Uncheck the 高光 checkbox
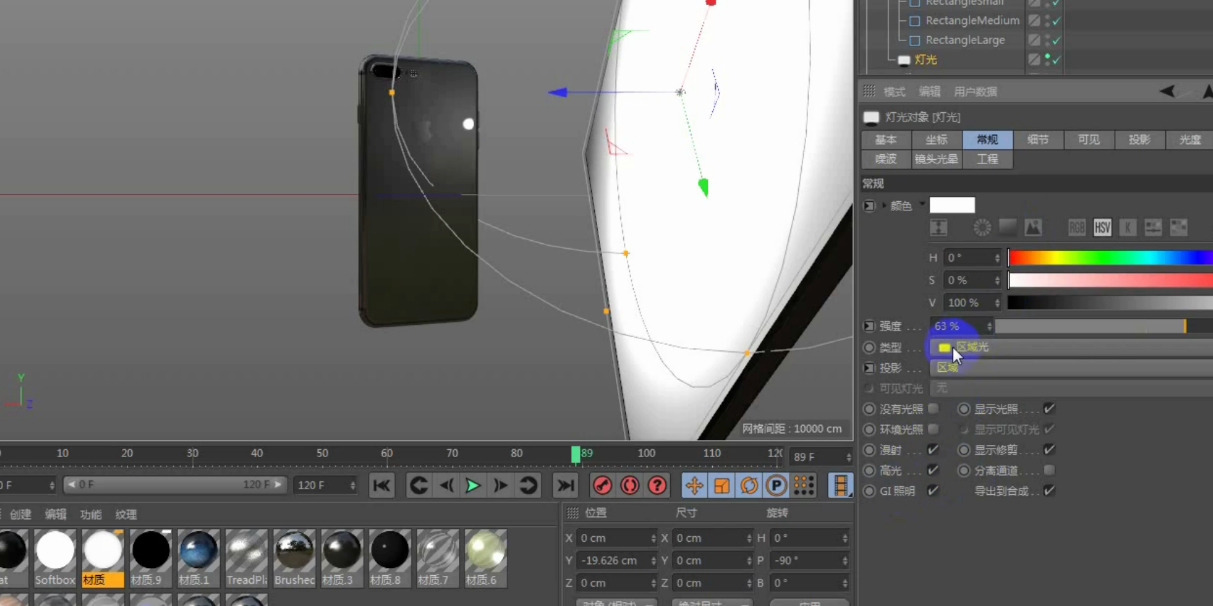 (x=933, y=470)
